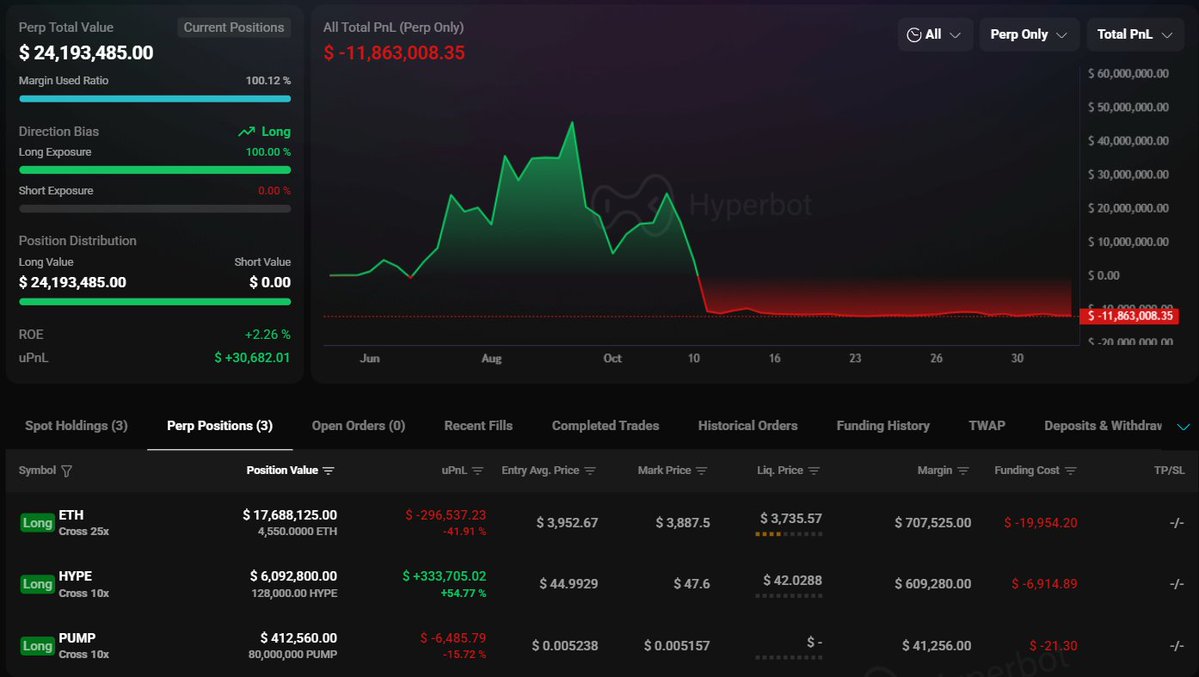The height and width of the screenshot is (677, 1199).
Task: Click the PUMP symbol name
Action: pyautogui.click(x=77, y=638)
